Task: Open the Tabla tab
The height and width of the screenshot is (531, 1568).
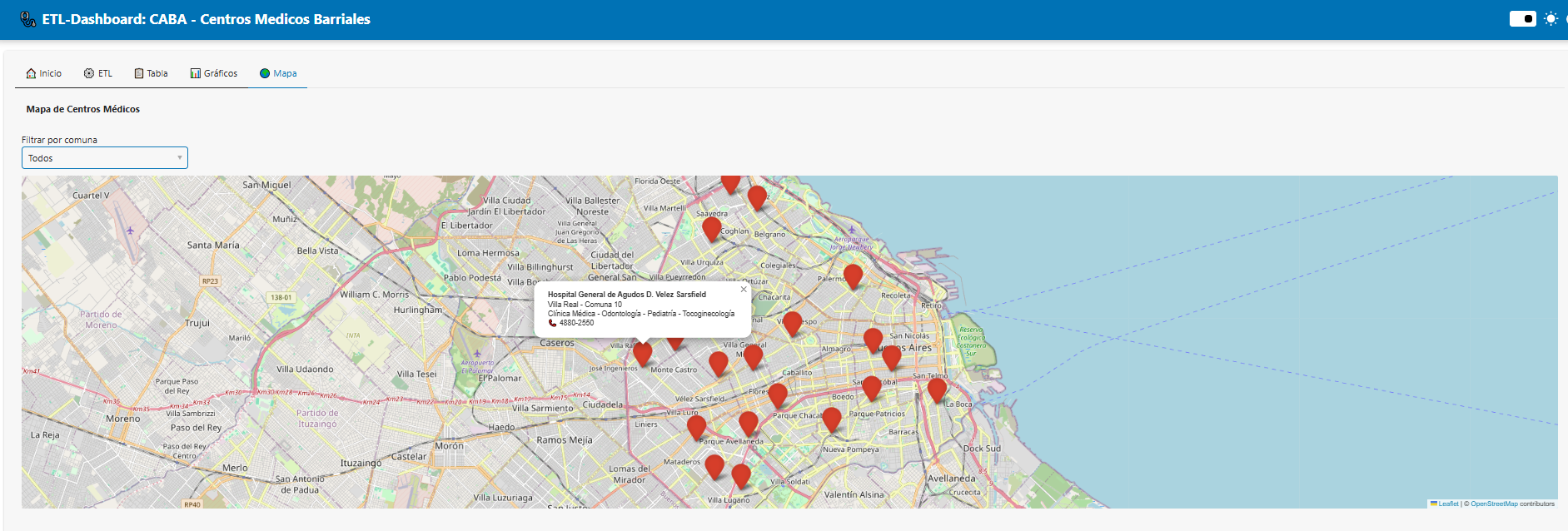Action: point(152,73)
